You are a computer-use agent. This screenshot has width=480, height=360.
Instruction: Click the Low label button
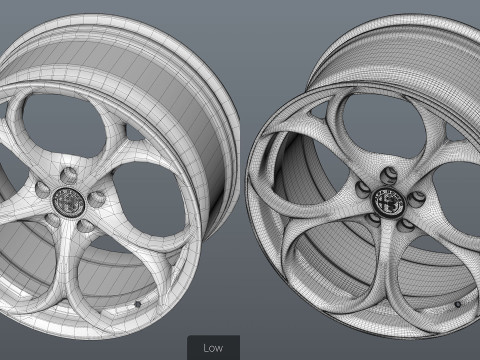coord(213,348)
